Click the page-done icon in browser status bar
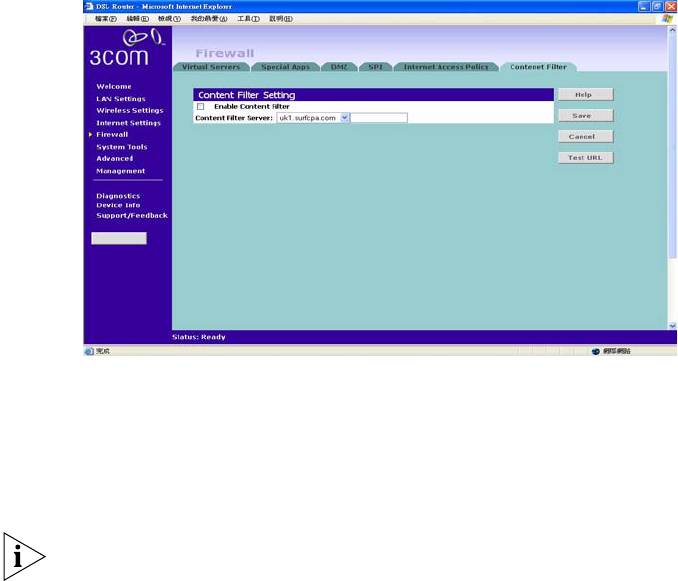Image resolution: width=678 pixels, height=581 pixels. pos(89,351)
